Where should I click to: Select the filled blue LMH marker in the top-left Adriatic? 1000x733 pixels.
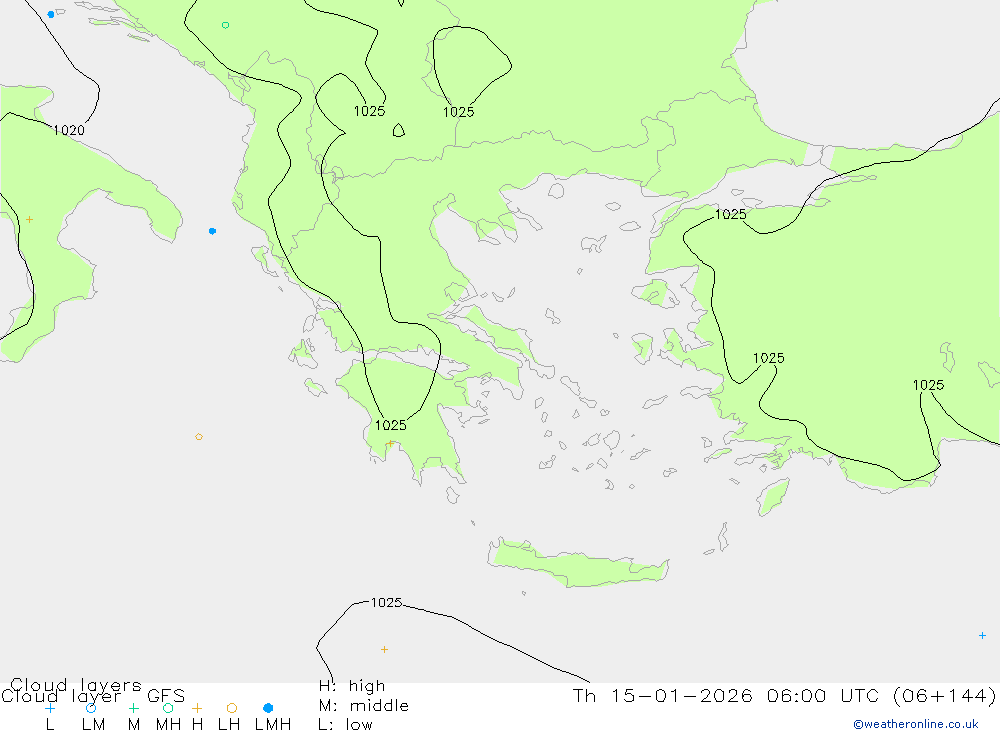coord(51,14)
